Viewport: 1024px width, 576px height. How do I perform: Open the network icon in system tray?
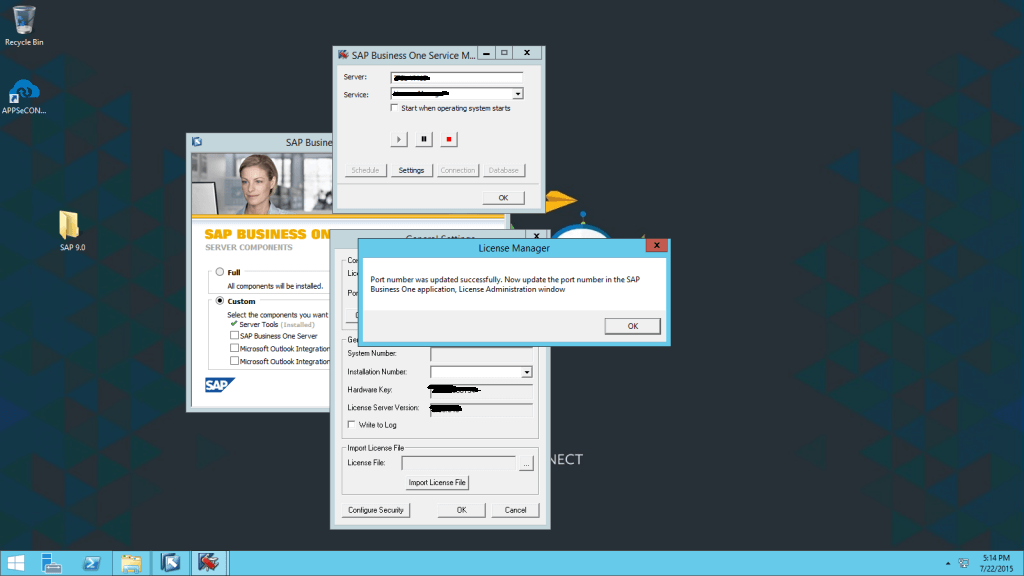click(x=963, y=564)
